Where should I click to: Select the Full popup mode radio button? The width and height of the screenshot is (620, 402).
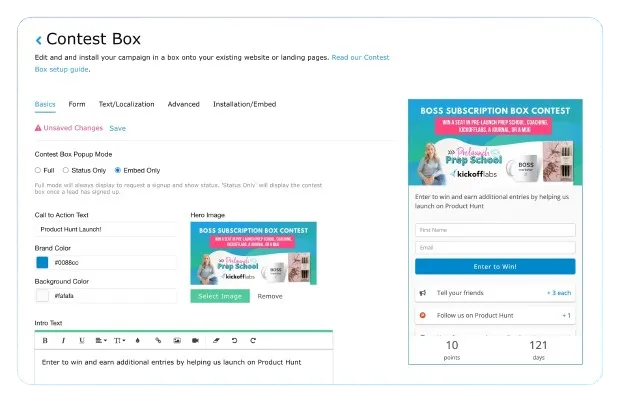38,170
